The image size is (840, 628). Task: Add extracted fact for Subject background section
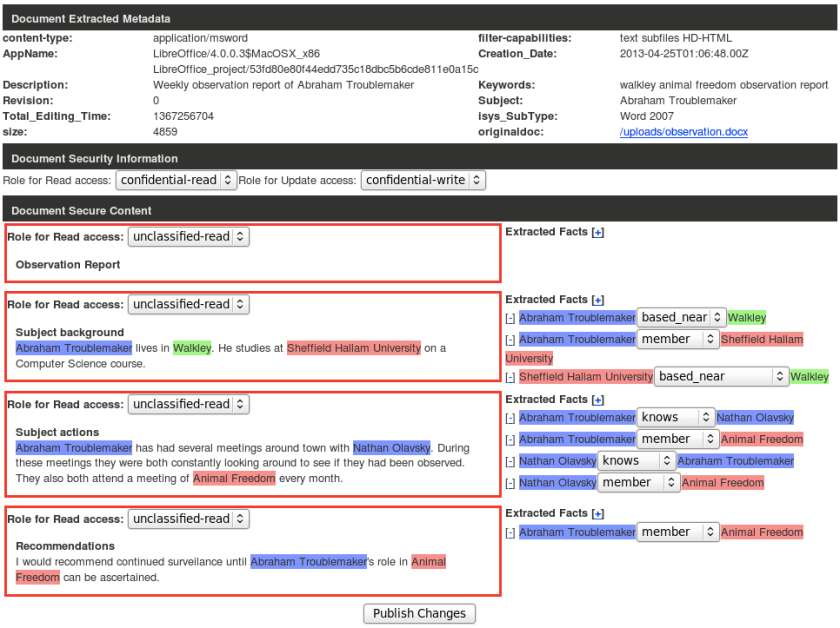(x=598, y=299)
